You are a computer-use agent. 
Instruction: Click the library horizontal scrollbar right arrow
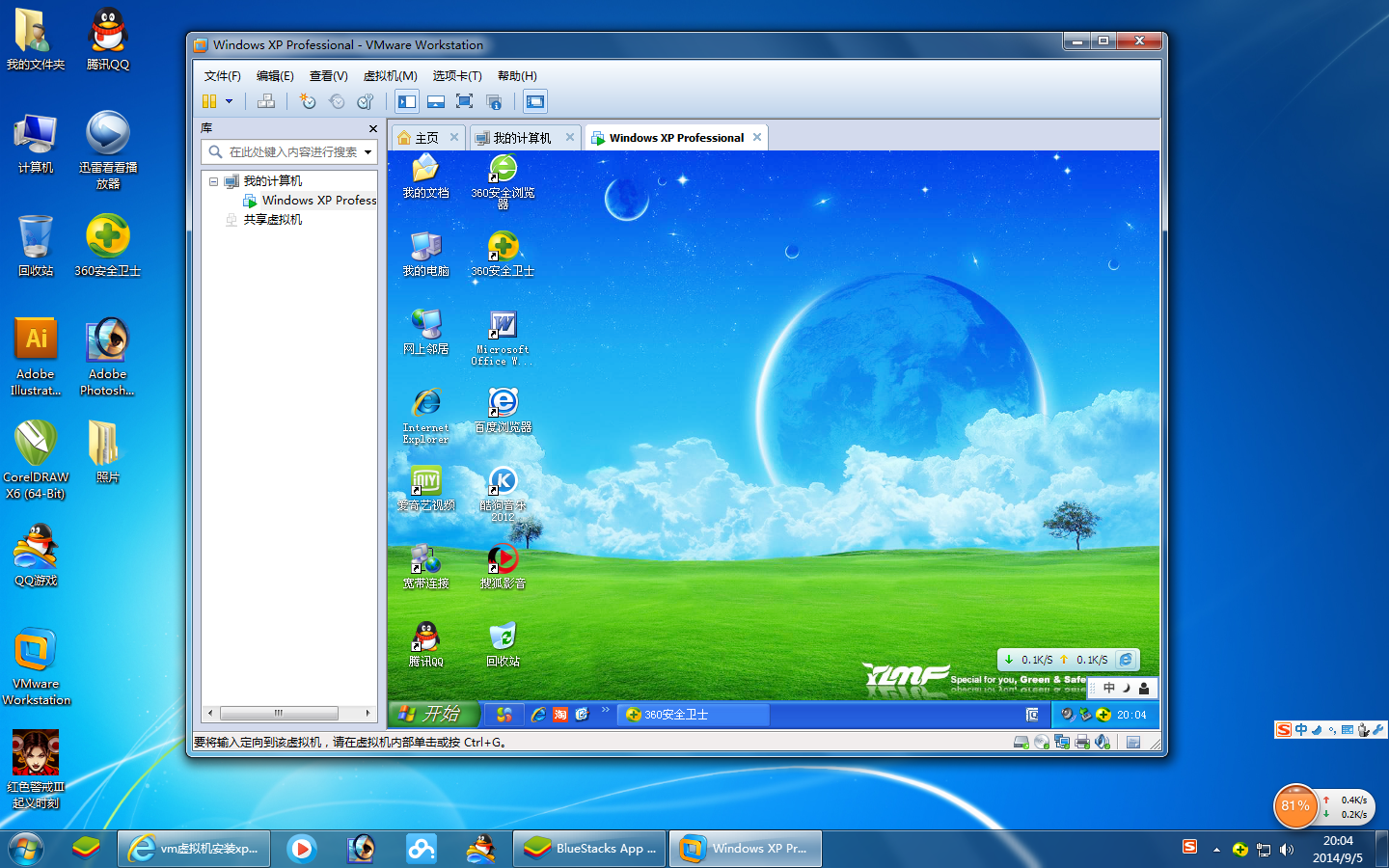[368, 714]
